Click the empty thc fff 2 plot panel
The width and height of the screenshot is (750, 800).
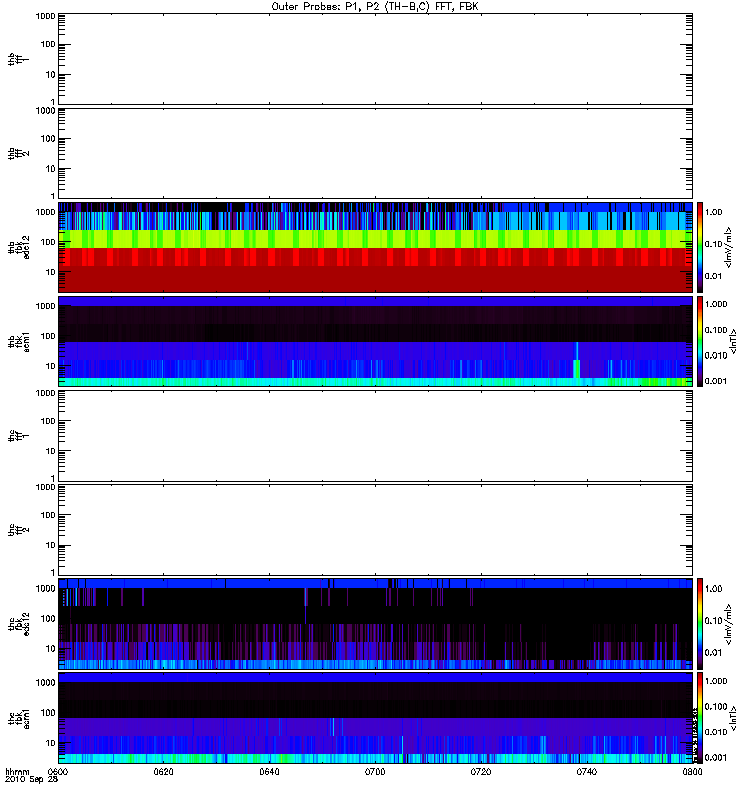point(375,530)
